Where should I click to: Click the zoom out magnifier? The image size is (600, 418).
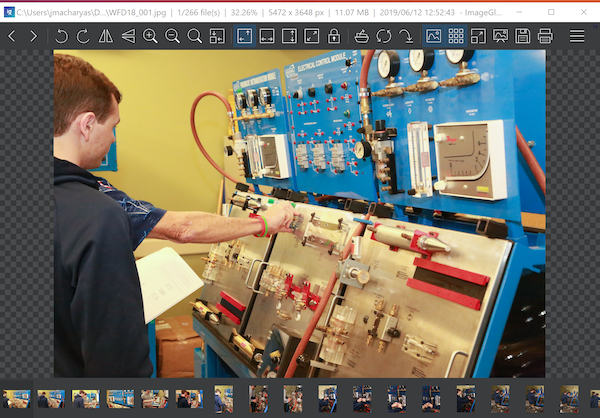click(172, 36)
